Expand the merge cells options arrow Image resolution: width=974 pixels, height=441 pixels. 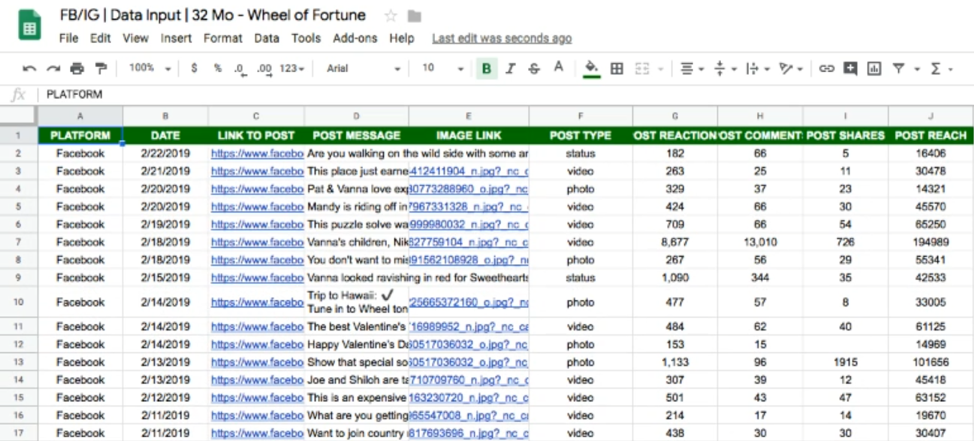(660, 69)
